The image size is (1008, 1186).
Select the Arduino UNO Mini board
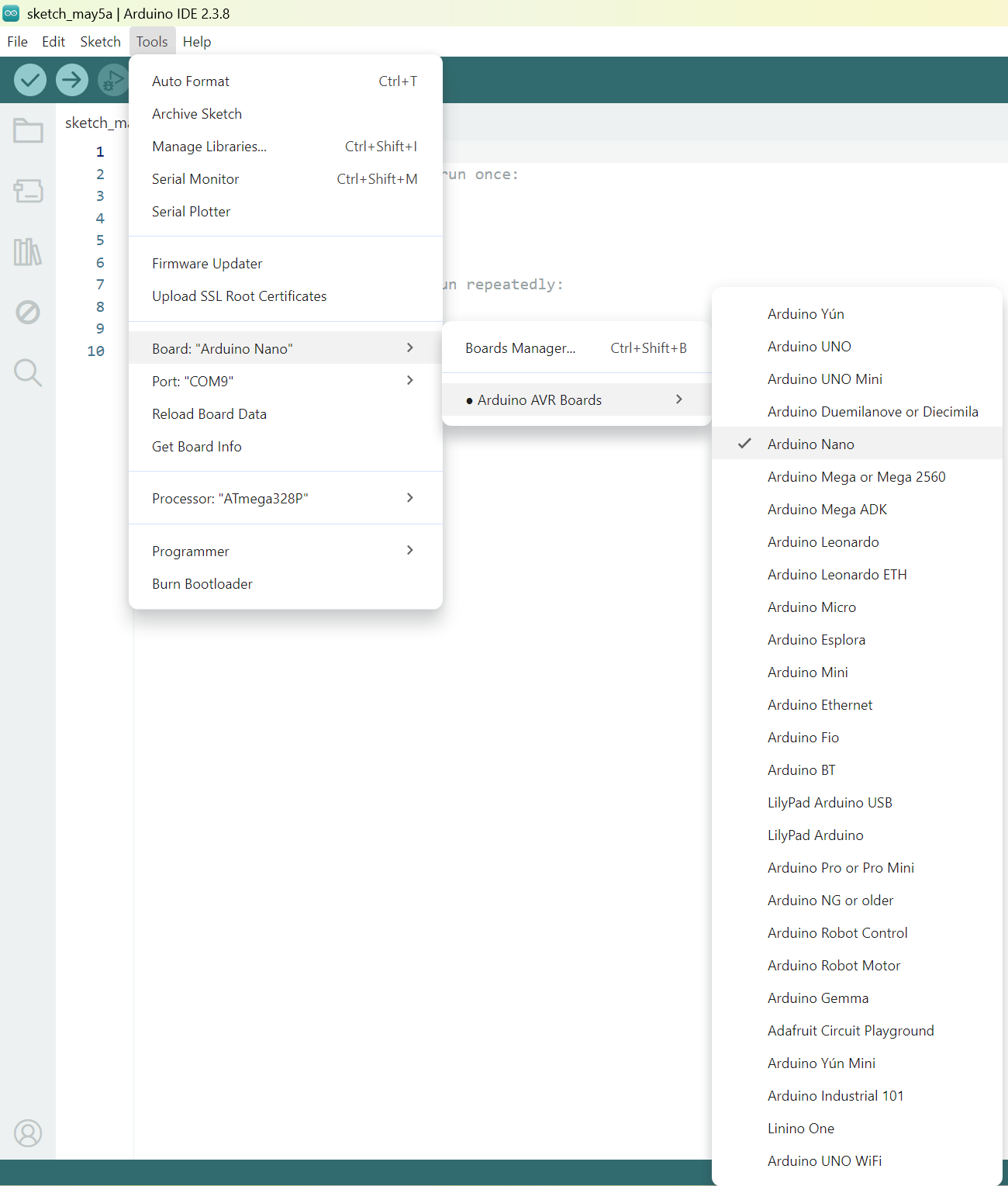click(857, 379)
